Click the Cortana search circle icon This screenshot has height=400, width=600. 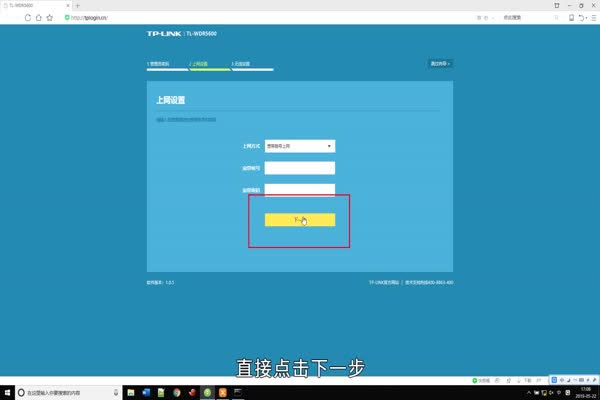click(x=21, y=392)
